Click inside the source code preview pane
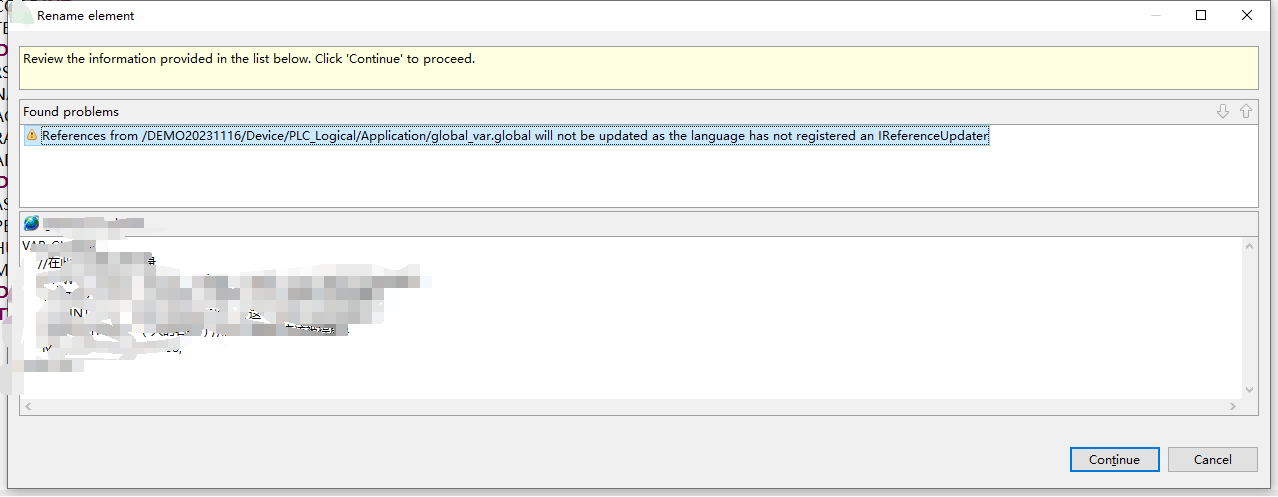1278x497 pixels. pyautogui.click(x=700, y=330)
